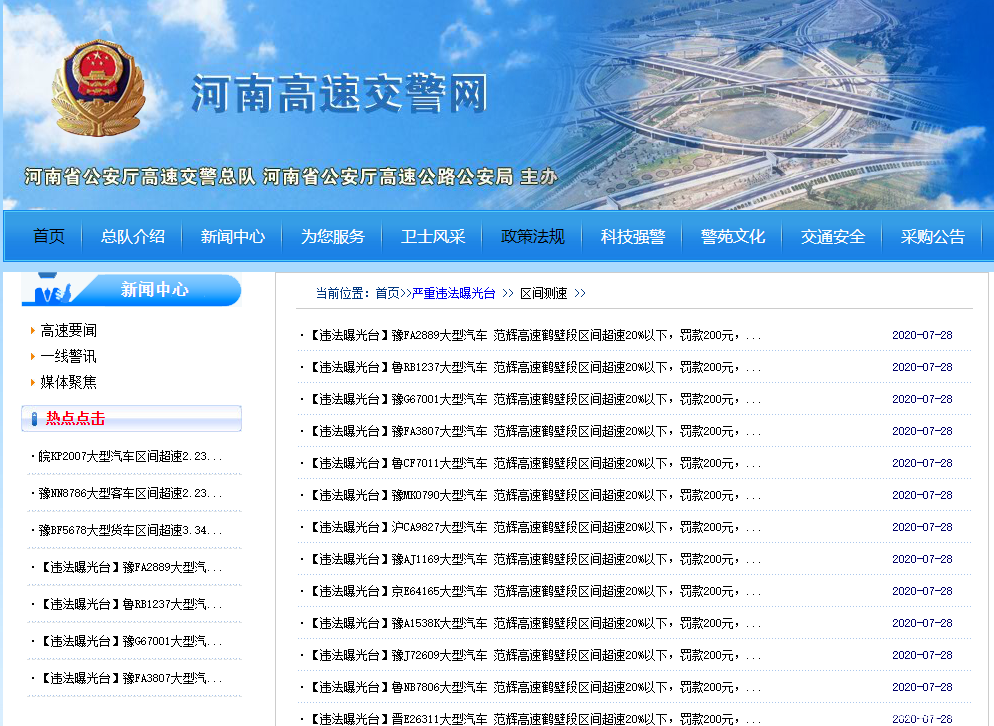The height and width of the screenshot is (726, 994).
Task: Click the 新闻中心 sidebar header graphic
Action: (x=131, y=290)
